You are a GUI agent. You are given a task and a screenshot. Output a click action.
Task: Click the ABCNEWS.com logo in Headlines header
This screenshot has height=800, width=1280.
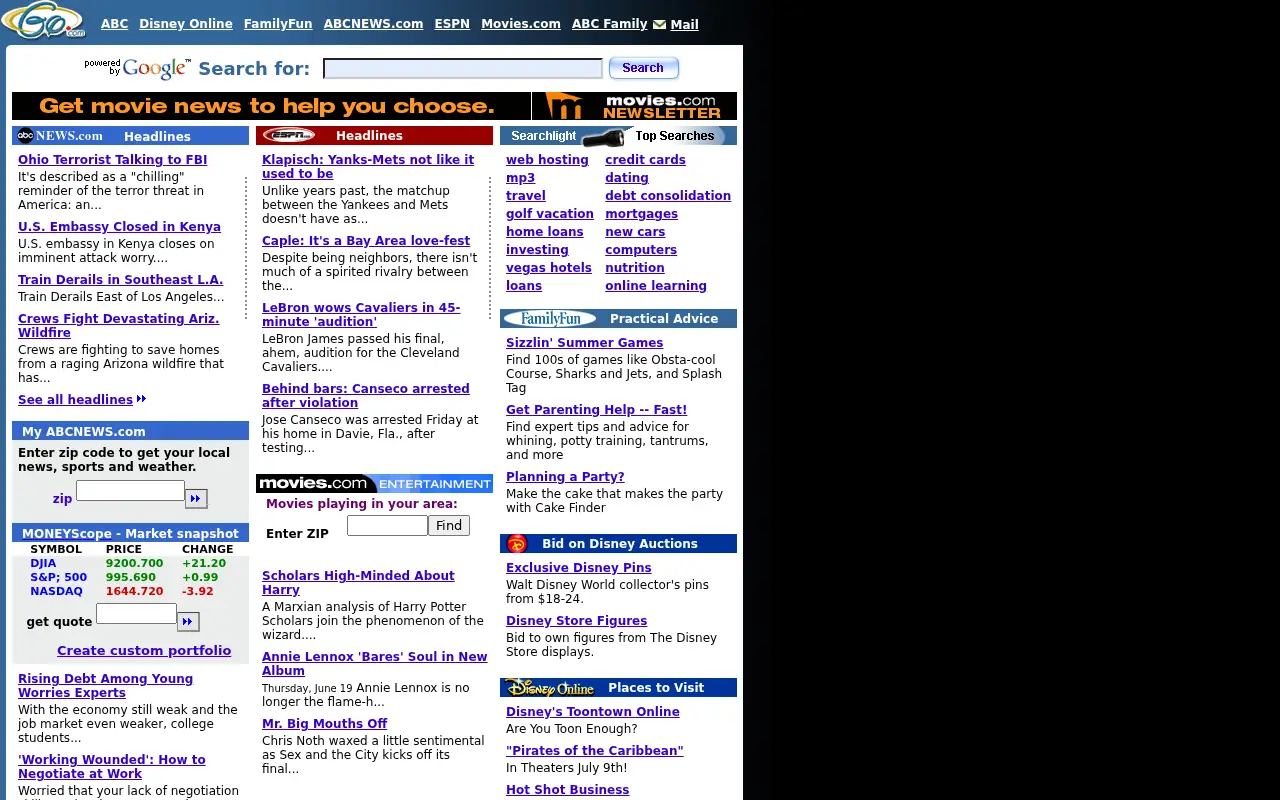(61, 136)
